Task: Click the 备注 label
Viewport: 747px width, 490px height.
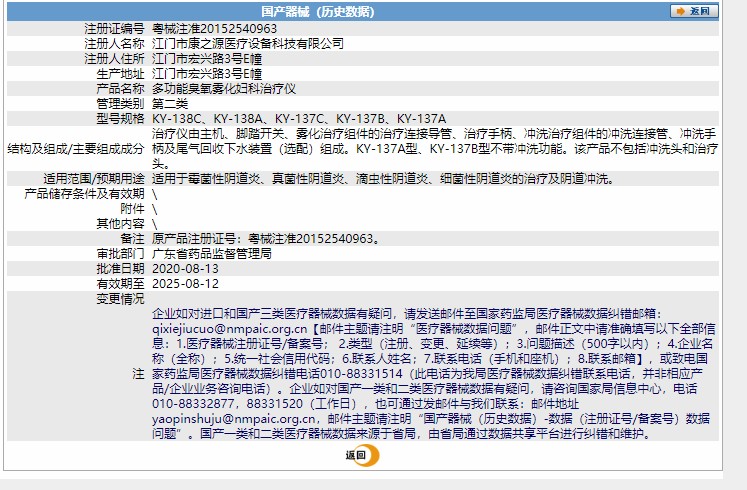Action: pyautogui.click(x=132, y=239)
